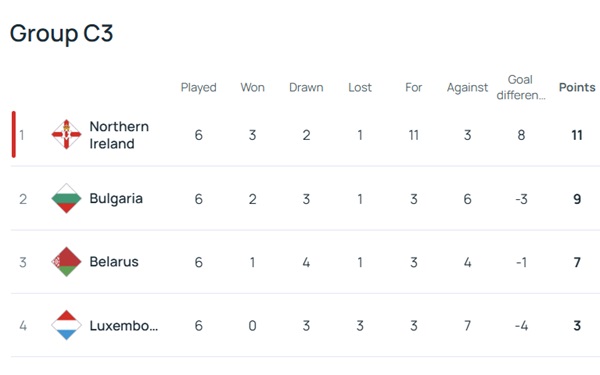Screen dimensions: 600x375
Task: Open the Belarus team page
Action: (x=114, y=262)
